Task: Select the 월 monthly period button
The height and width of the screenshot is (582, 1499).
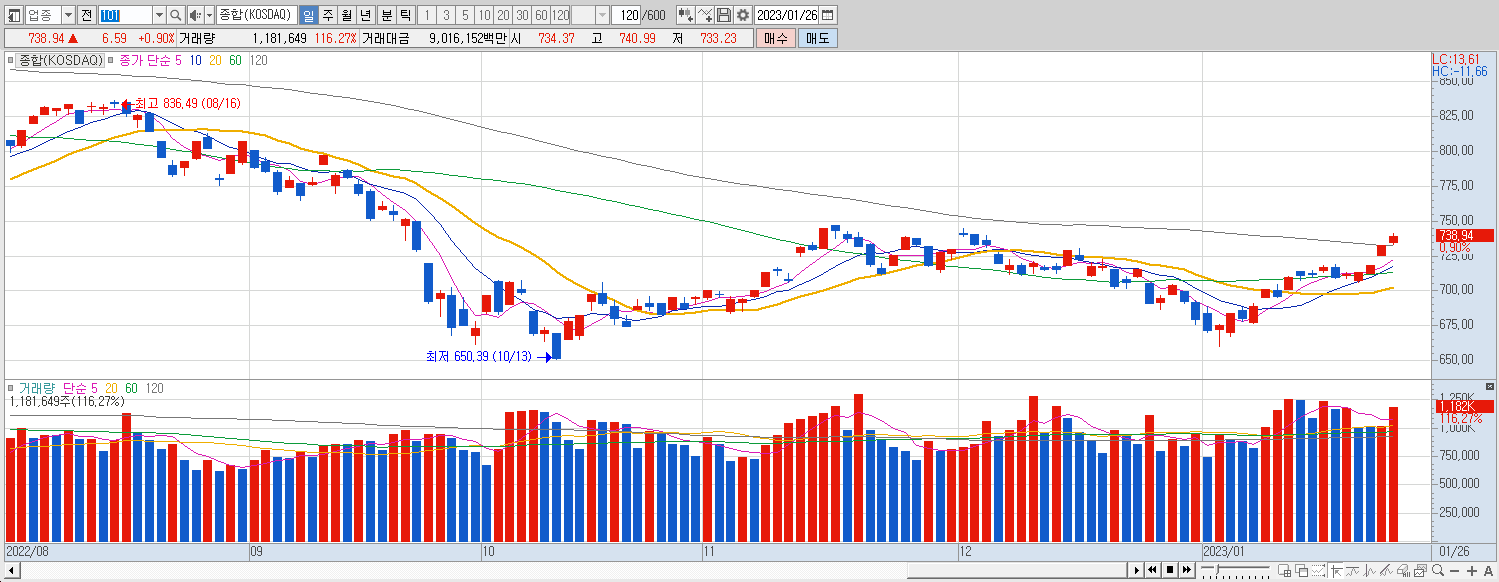Action: [x=346, y=15]
